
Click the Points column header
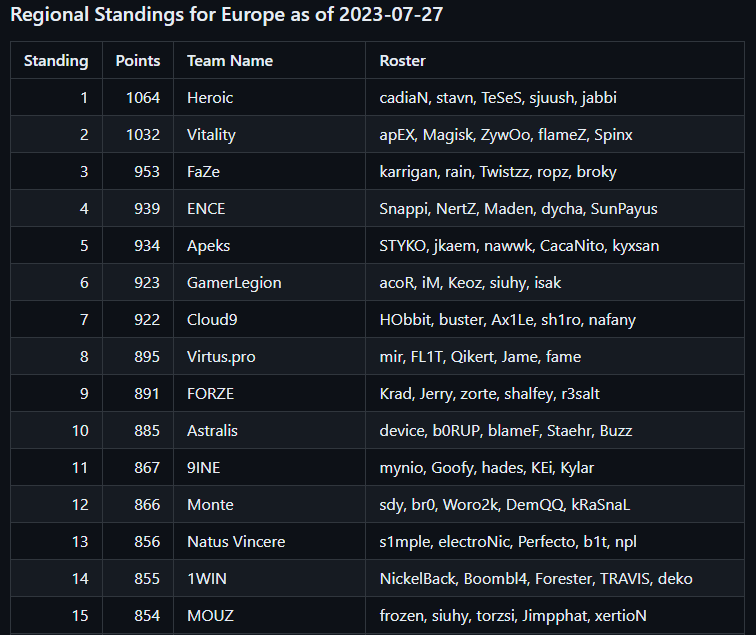pyautogui.click(x=138, y=60)
